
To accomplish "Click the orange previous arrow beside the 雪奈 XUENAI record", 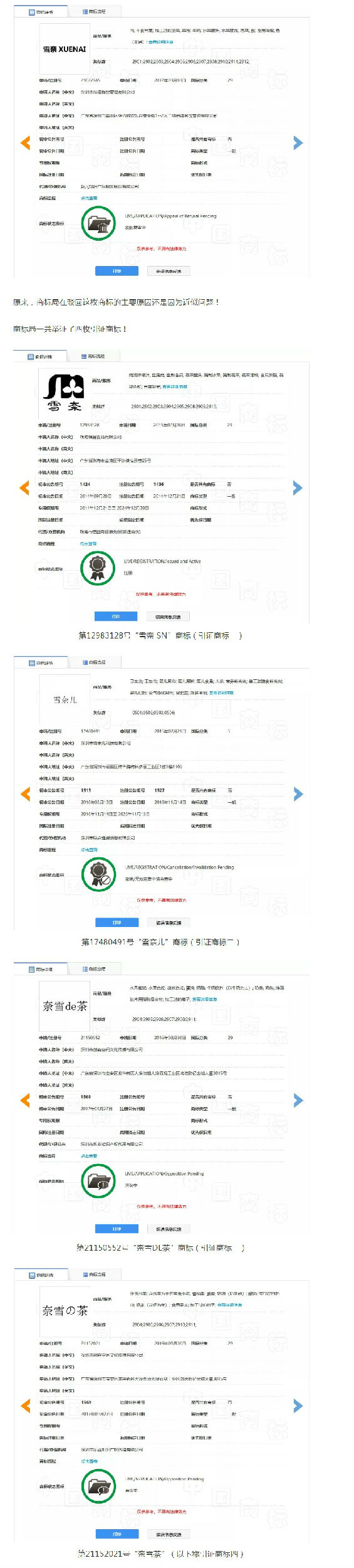I will 26,143.
